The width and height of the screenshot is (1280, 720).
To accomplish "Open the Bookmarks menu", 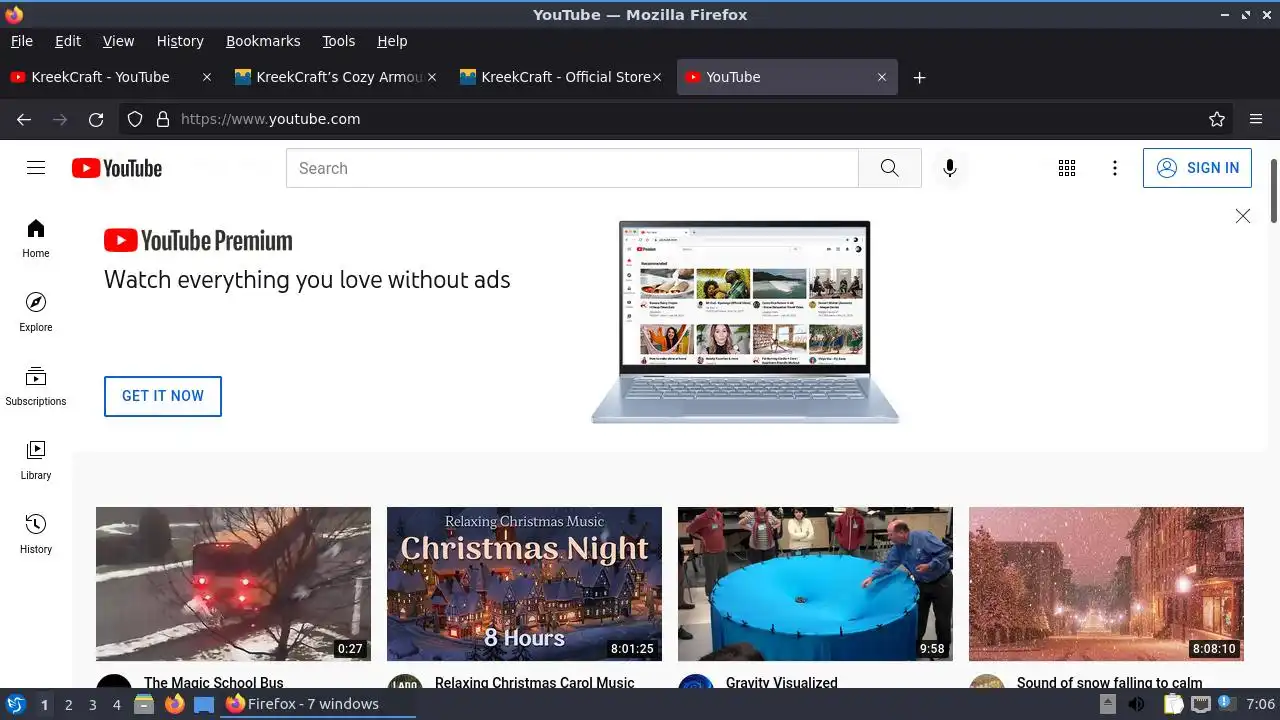I will (263, 41).
